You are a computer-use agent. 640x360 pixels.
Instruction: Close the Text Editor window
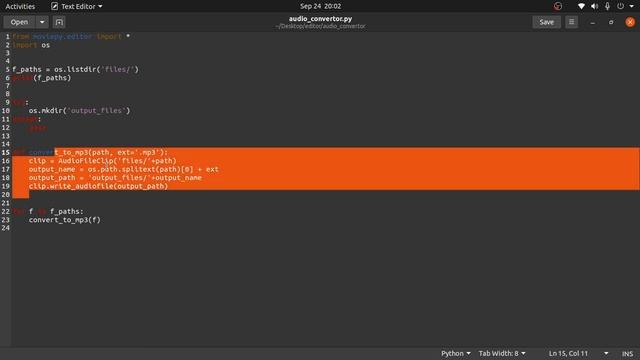click(x=630, y=22)
